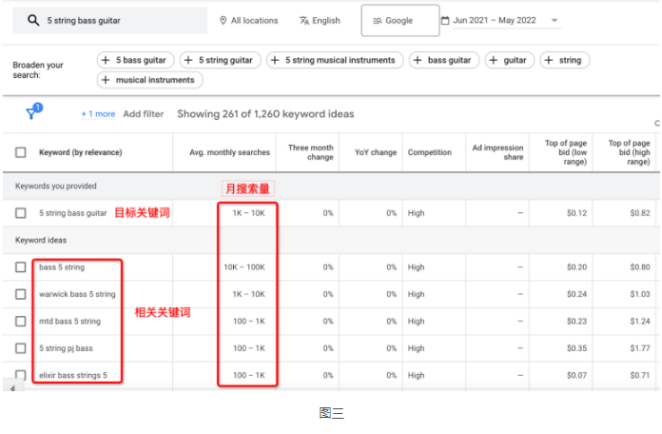The height and width of the screenshot is (434, 662).
Task: Click the Jun 2021 – May 2022 date range
Action: [x=494, y=20]
